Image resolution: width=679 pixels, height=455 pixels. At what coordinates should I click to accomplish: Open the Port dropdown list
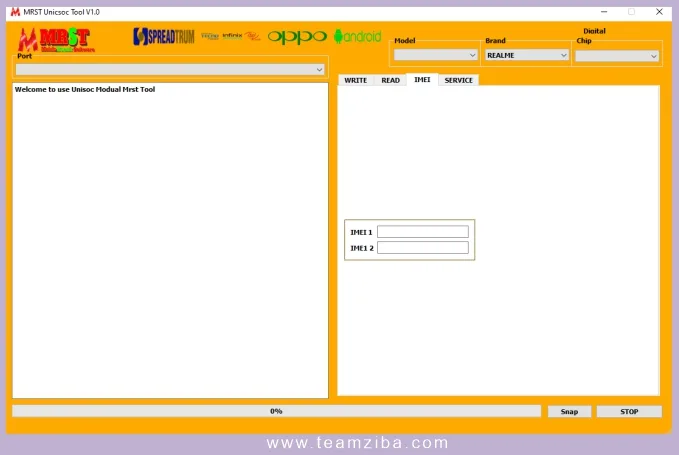click(170, 69)
